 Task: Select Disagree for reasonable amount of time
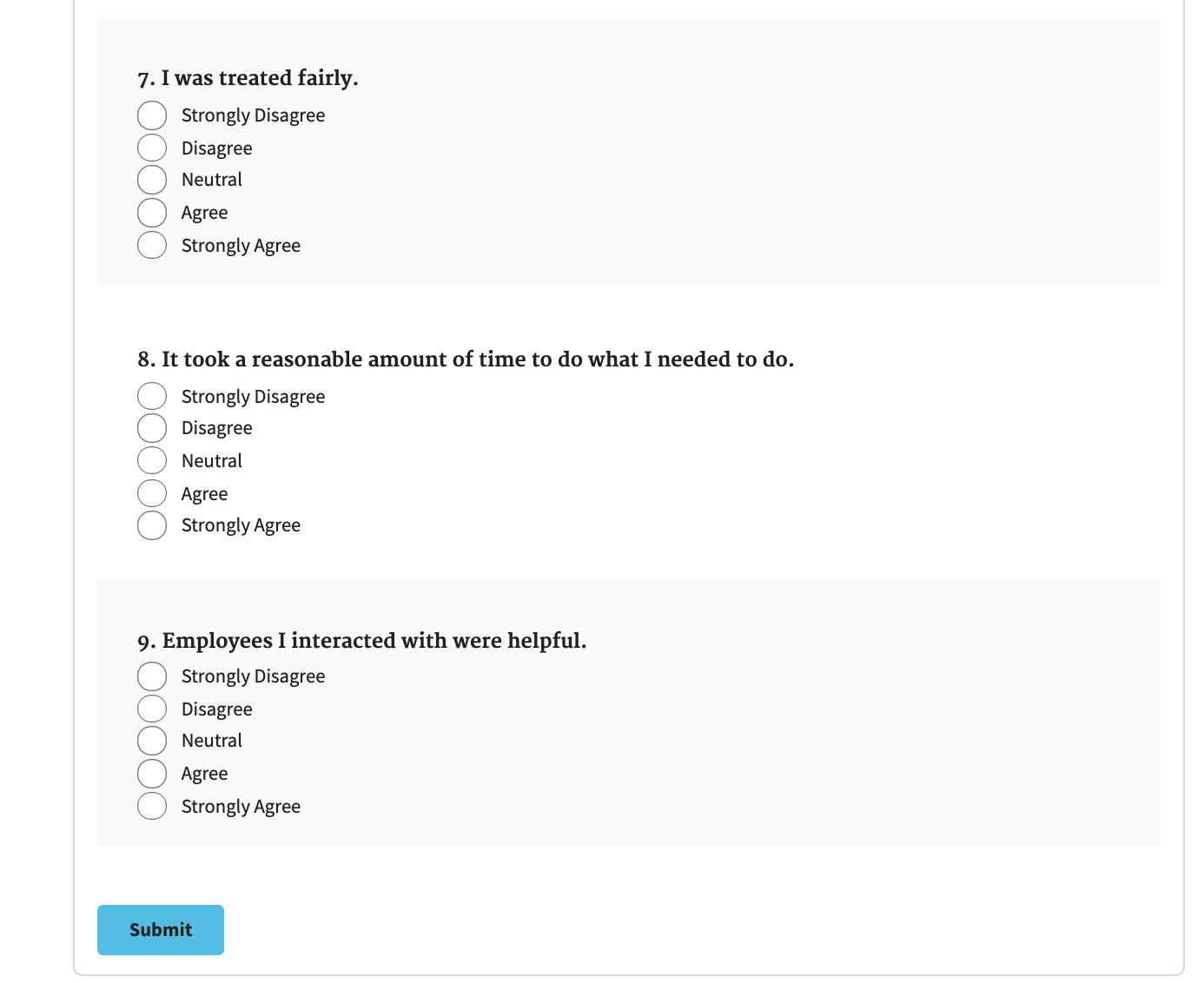[152, 428]
